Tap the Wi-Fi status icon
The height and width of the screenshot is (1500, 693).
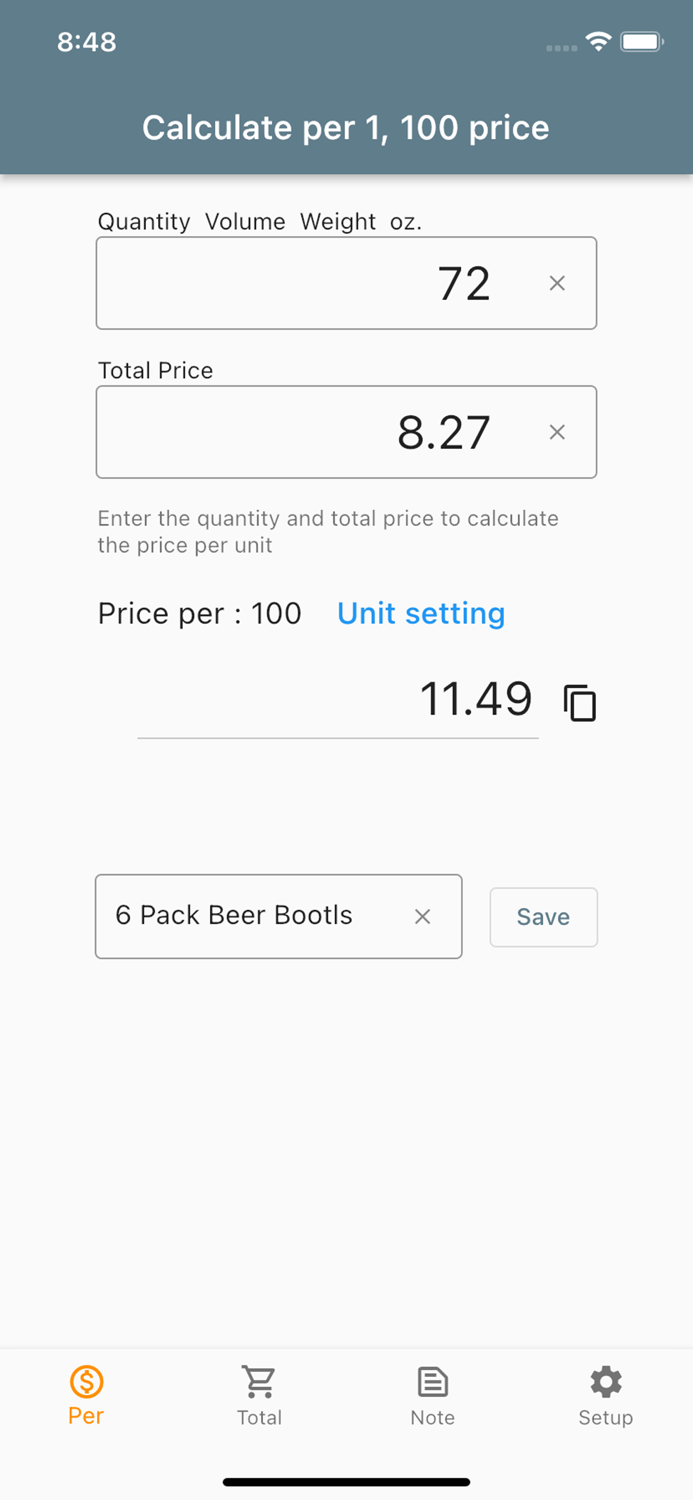598,42
